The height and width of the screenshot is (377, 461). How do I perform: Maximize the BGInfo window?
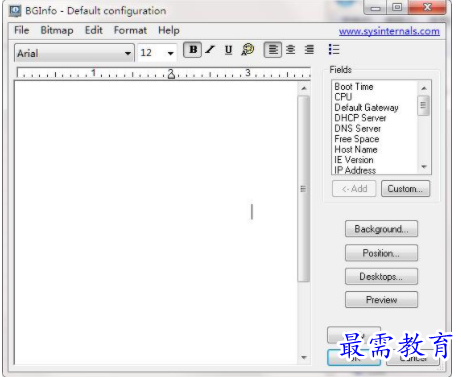click(397, 7)
